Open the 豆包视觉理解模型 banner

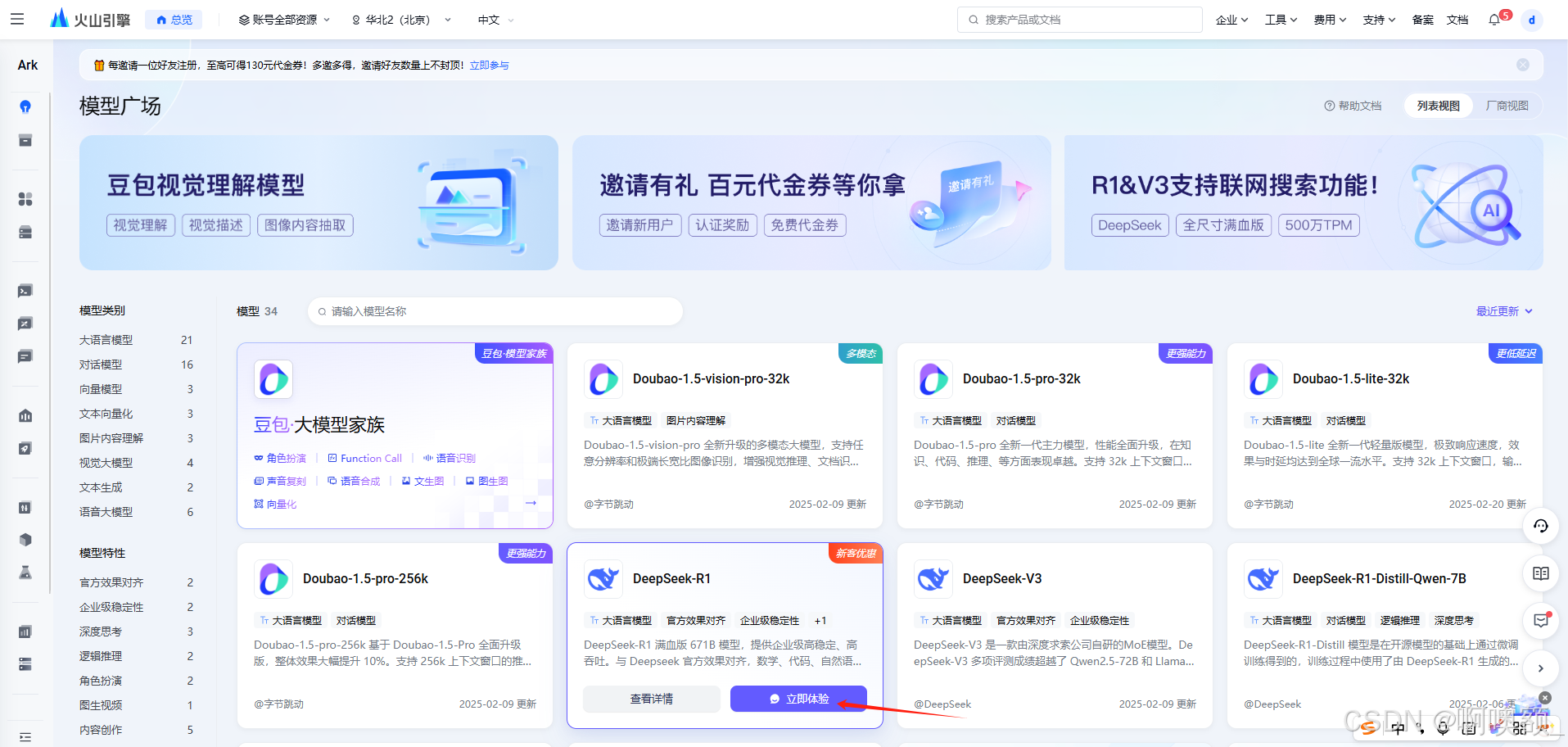point(319,202)
